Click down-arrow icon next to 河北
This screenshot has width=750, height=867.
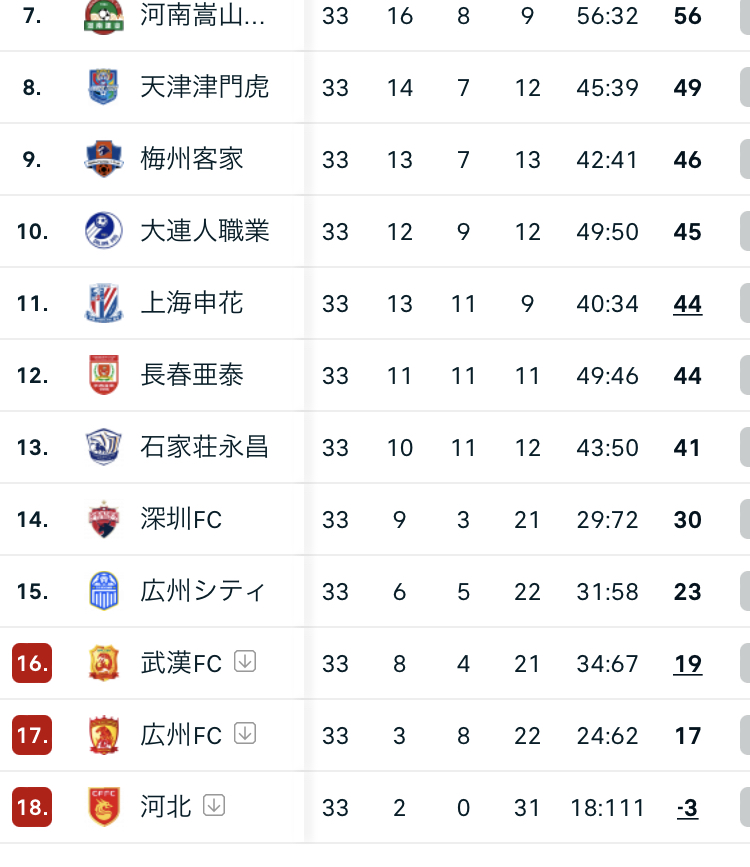point(214,805)
